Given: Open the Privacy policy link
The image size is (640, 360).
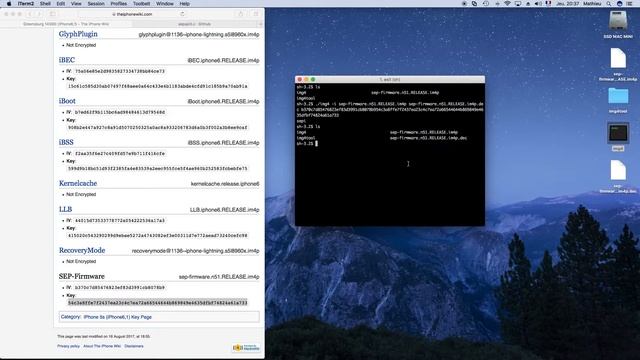Looking at the screenshot, I should [68, 346].
